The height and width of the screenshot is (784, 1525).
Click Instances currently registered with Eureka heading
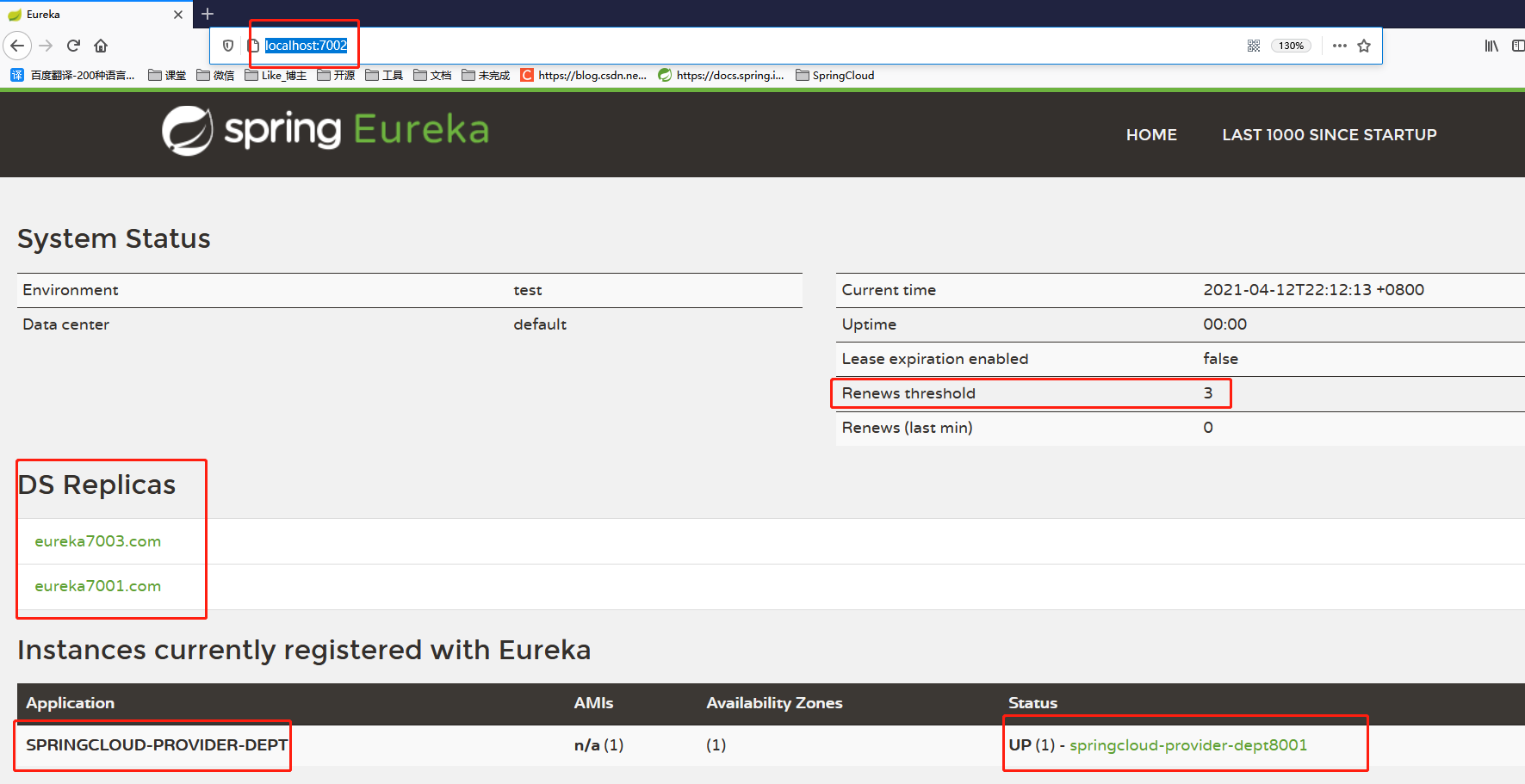[304, 650]
